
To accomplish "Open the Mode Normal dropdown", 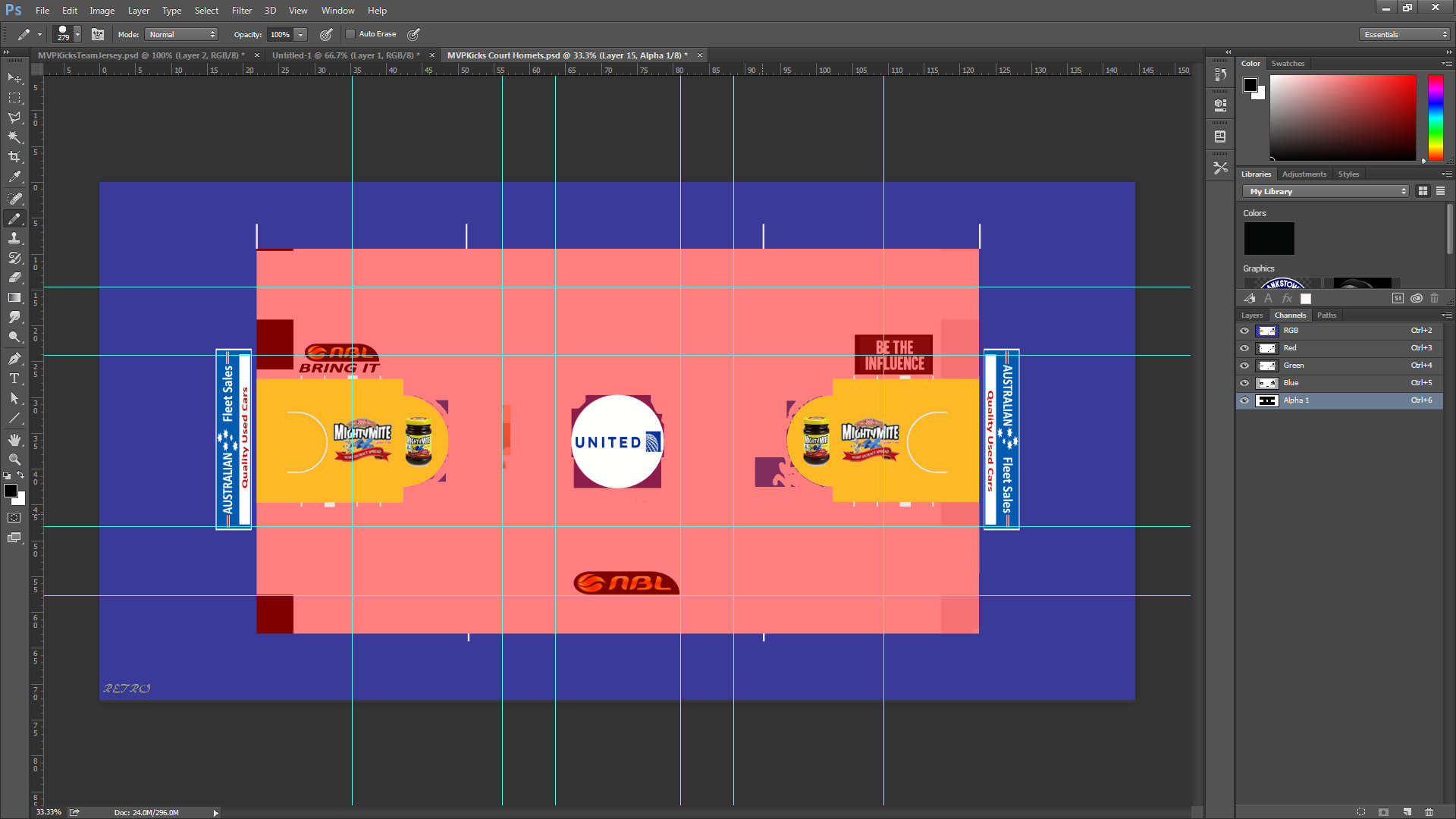I will tap(182, 34).
